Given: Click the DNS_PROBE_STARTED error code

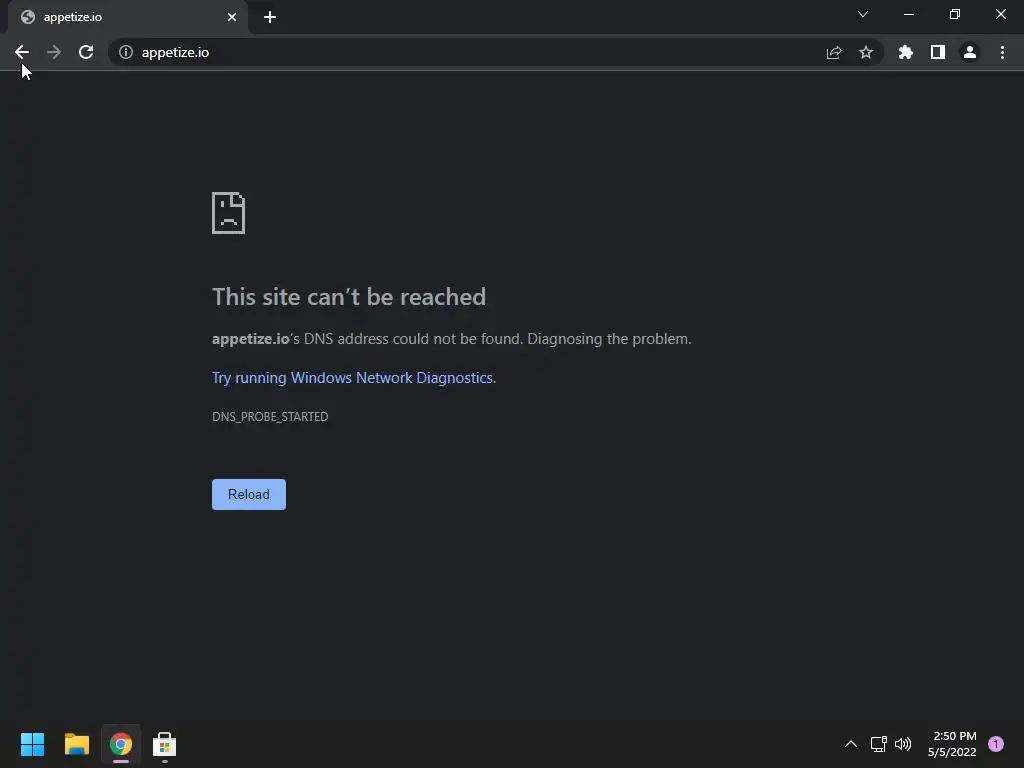Looking at the screenshot, I should [270, 417].
